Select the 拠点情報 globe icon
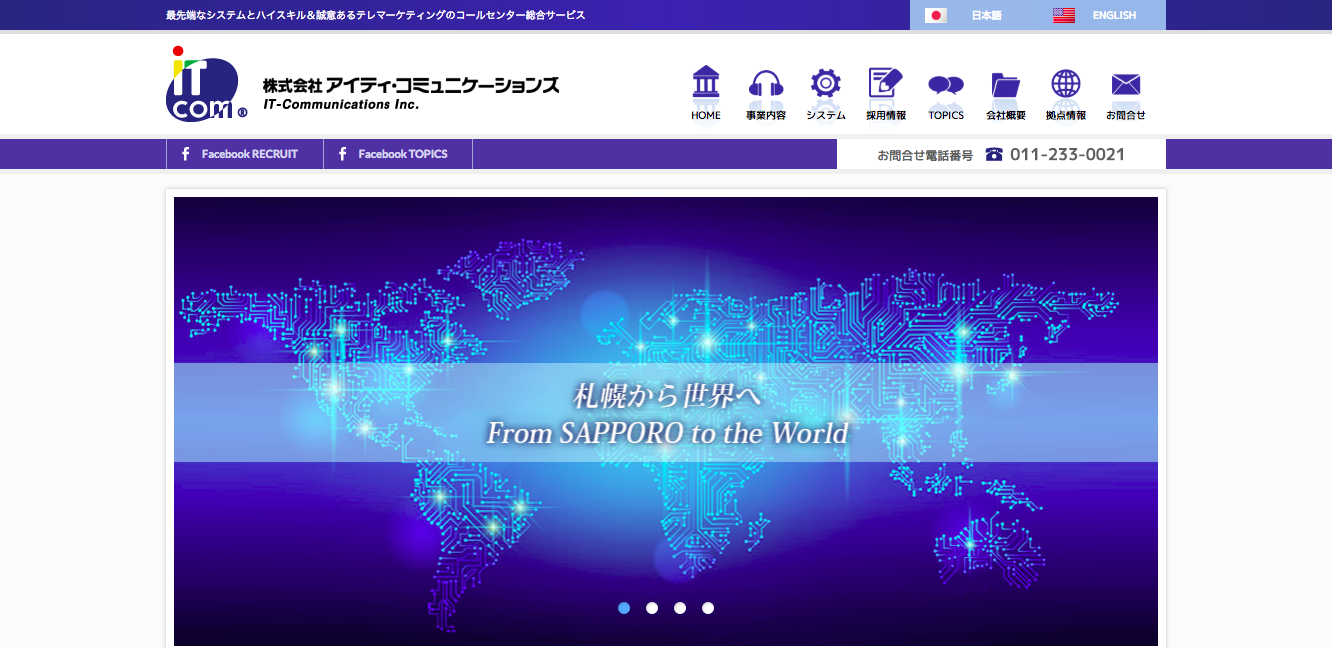The image size is (1332, 648). coord(1066,84)
